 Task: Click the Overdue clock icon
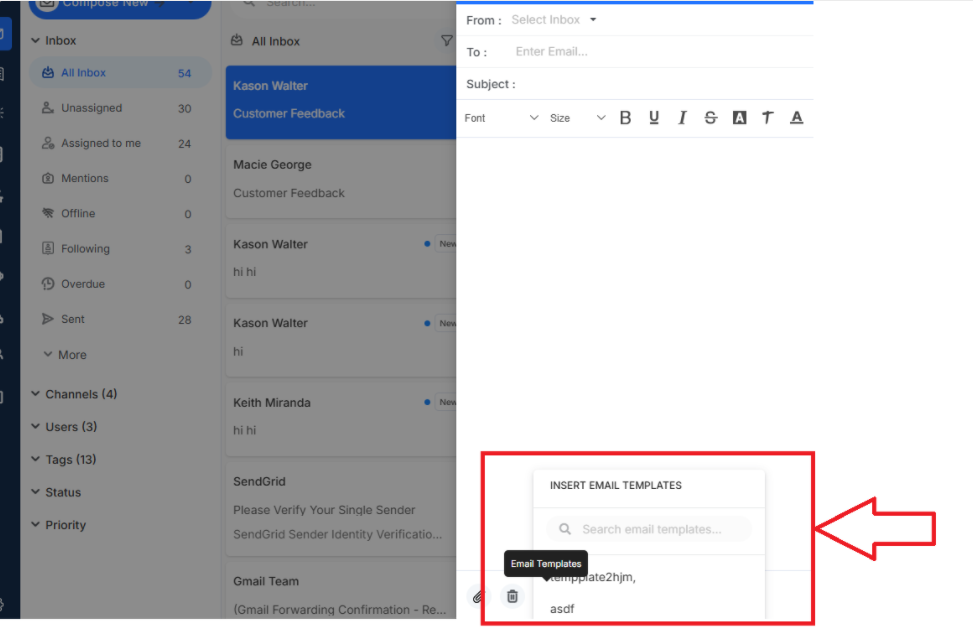tap(47, 284)
